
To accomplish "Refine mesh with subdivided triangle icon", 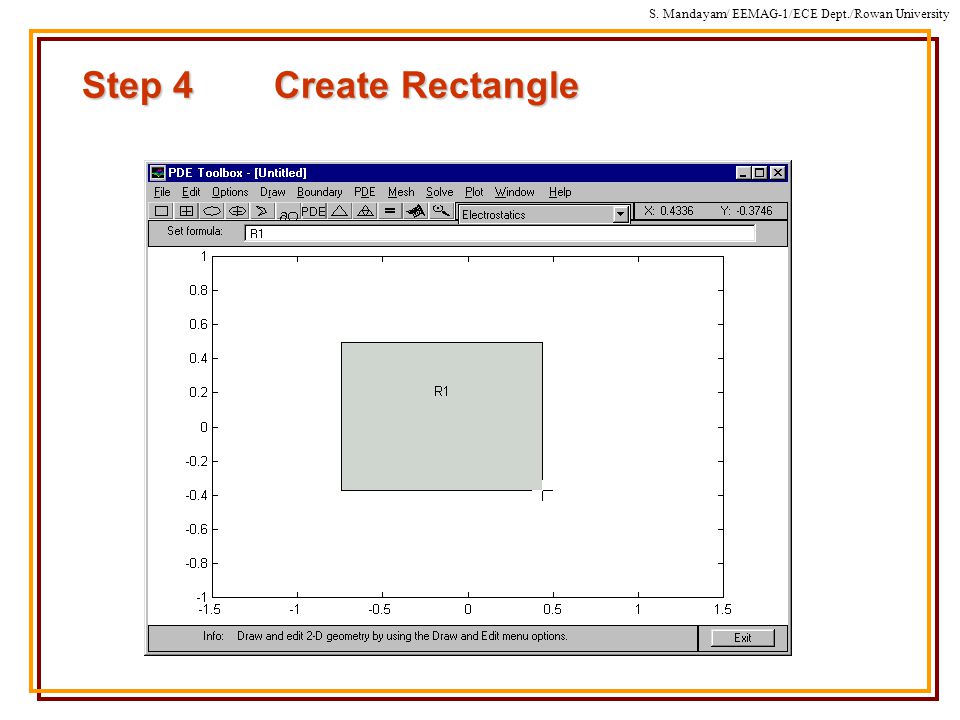I will click(366, 211).
